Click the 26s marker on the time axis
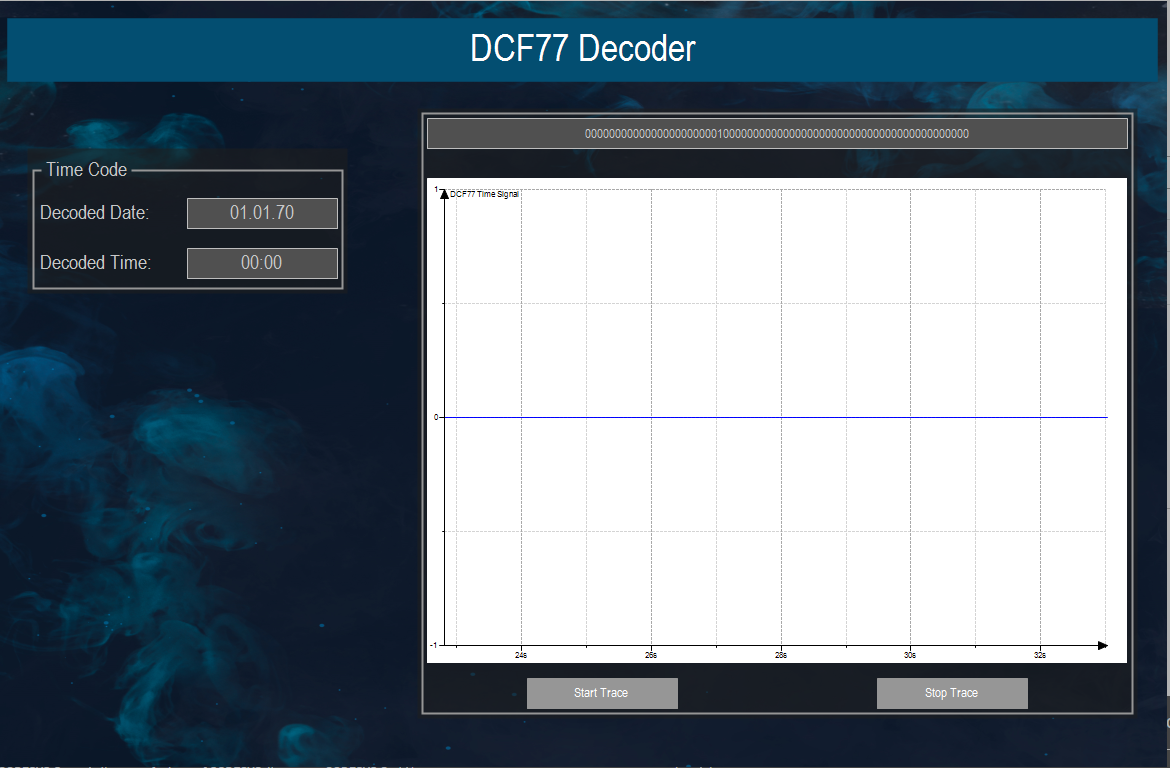 (650, 655)
